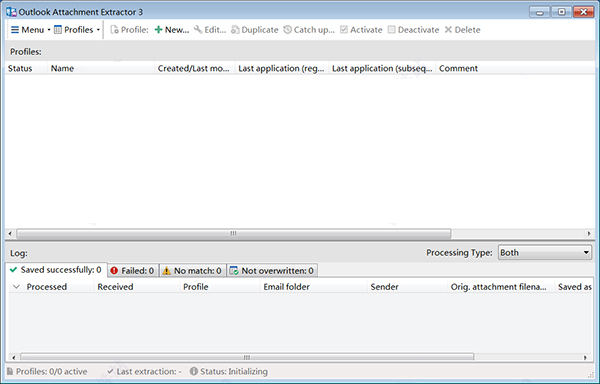Click the log scroll left arrow

13,358
